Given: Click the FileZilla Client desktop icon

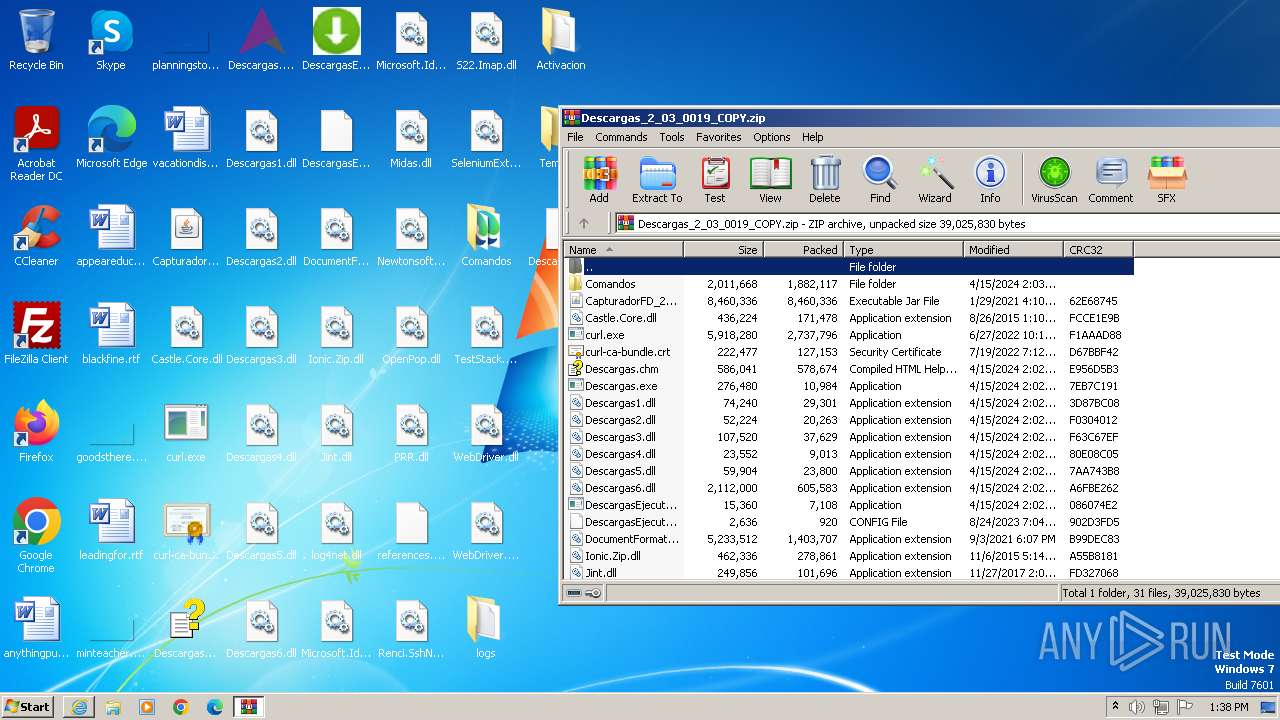Looking at the screenshot, I should 36,334.
